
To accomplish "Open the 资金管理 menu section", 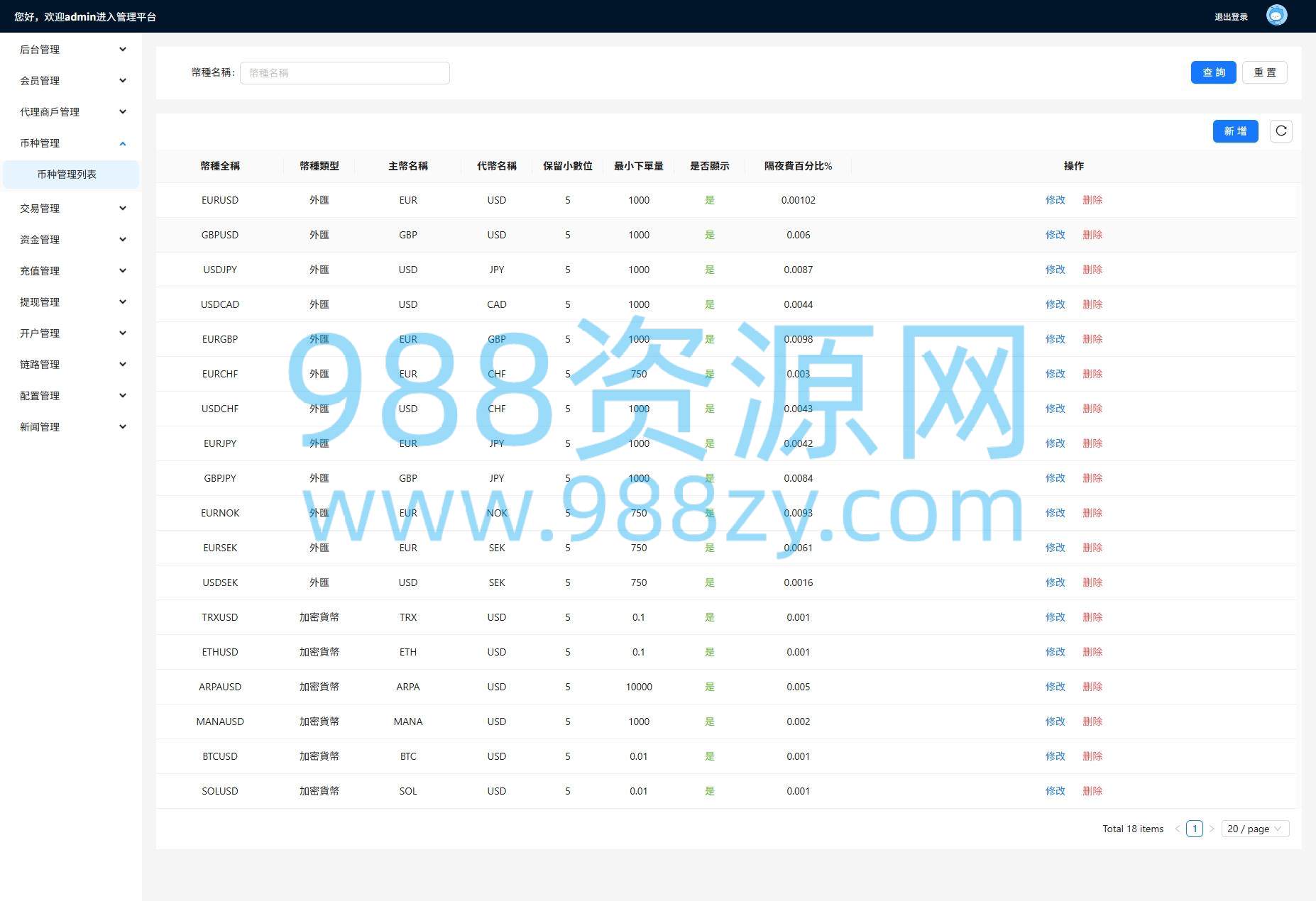I will coord(71,240).
